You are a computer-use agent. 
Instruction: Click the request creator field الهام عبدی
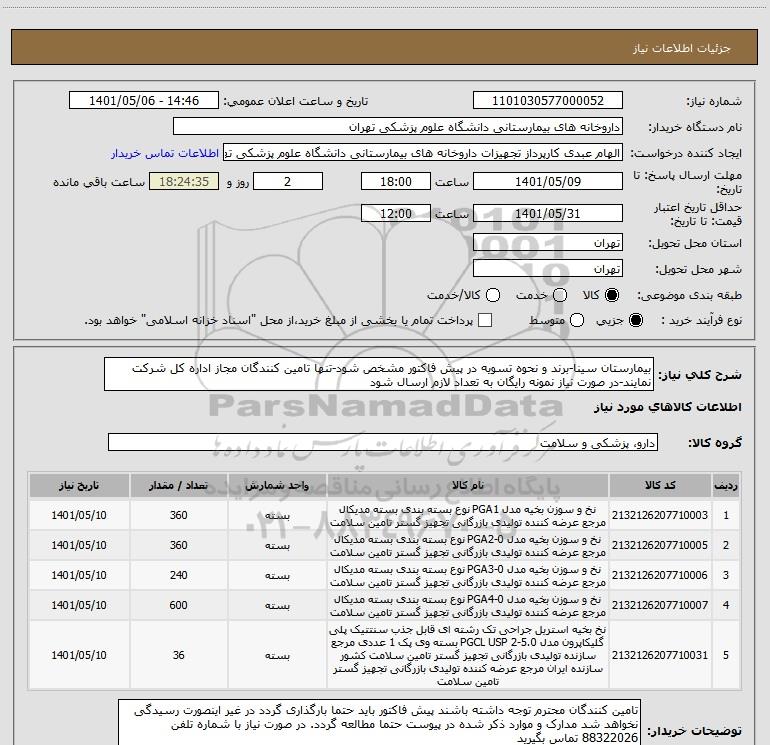(x=423, y=153)
